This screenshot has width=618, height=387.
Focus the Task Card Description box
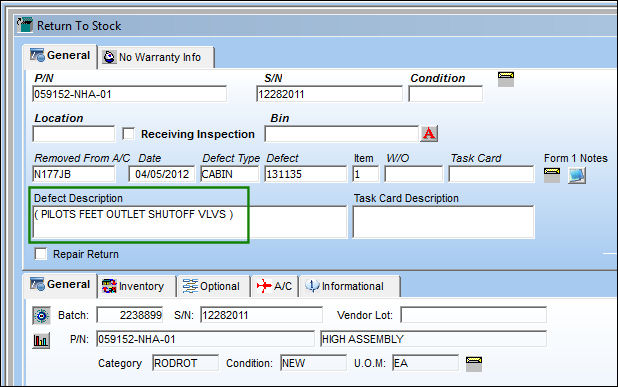tap(443, 222)
